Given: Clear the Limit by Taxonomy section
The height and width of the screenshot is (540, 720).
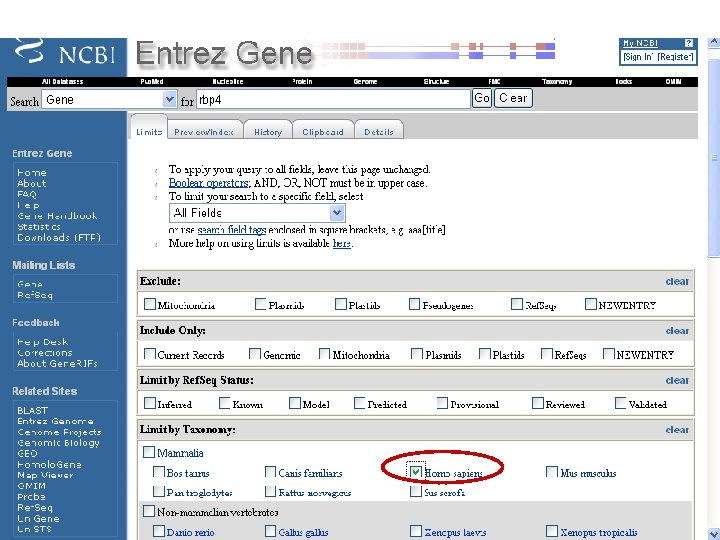Looking at the screenshot, I should 677,430.
